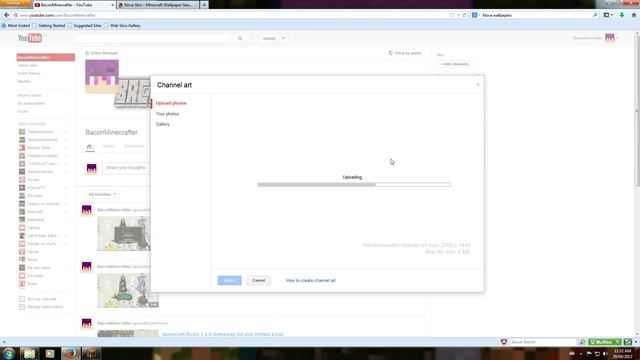This screenshot has width=640, height=360.
Task: Click the Secure Search field in status bar
Action: (x=543, y=342)
